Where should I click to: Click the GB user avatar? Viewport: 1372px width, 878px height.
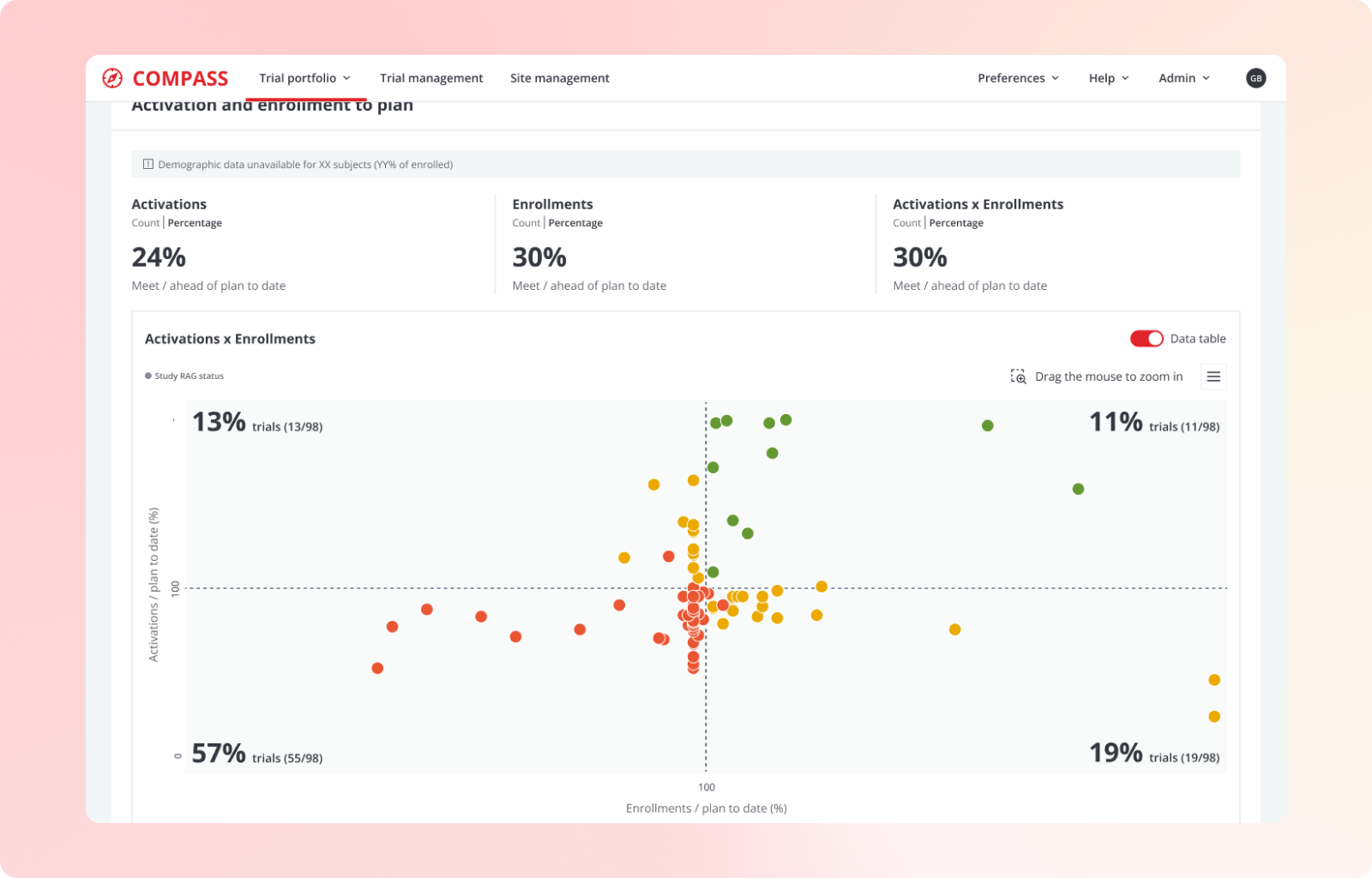click(x=1255, y=78)
